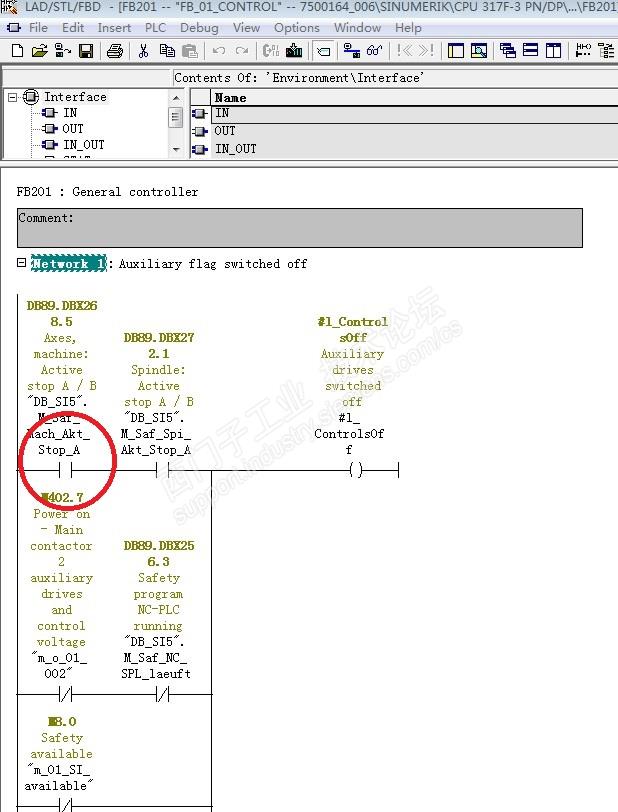The image size is (618, 812).
Task: Select the OUT row in contents table
Action: click(x=405, y=131)
